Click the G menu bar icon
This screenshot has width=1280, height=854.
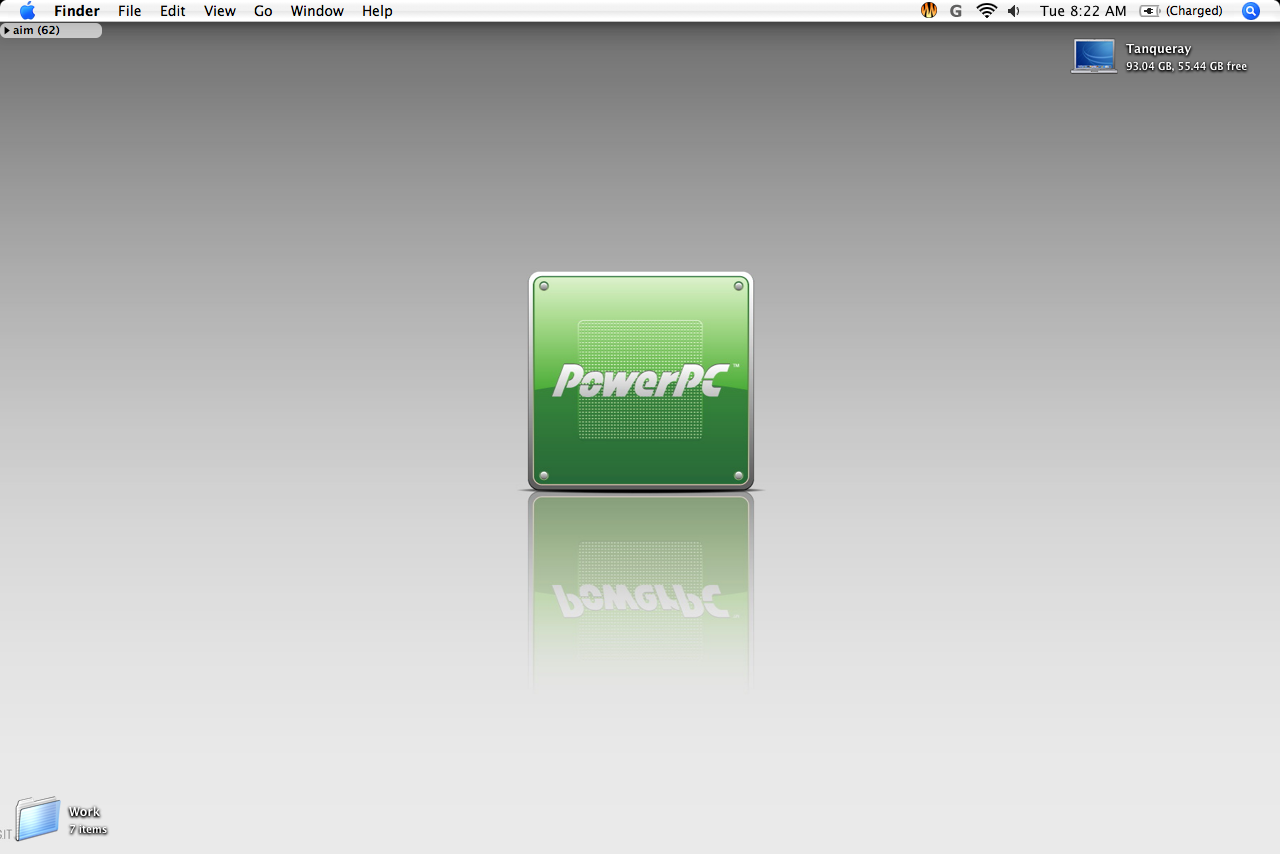tap(956, 11)
